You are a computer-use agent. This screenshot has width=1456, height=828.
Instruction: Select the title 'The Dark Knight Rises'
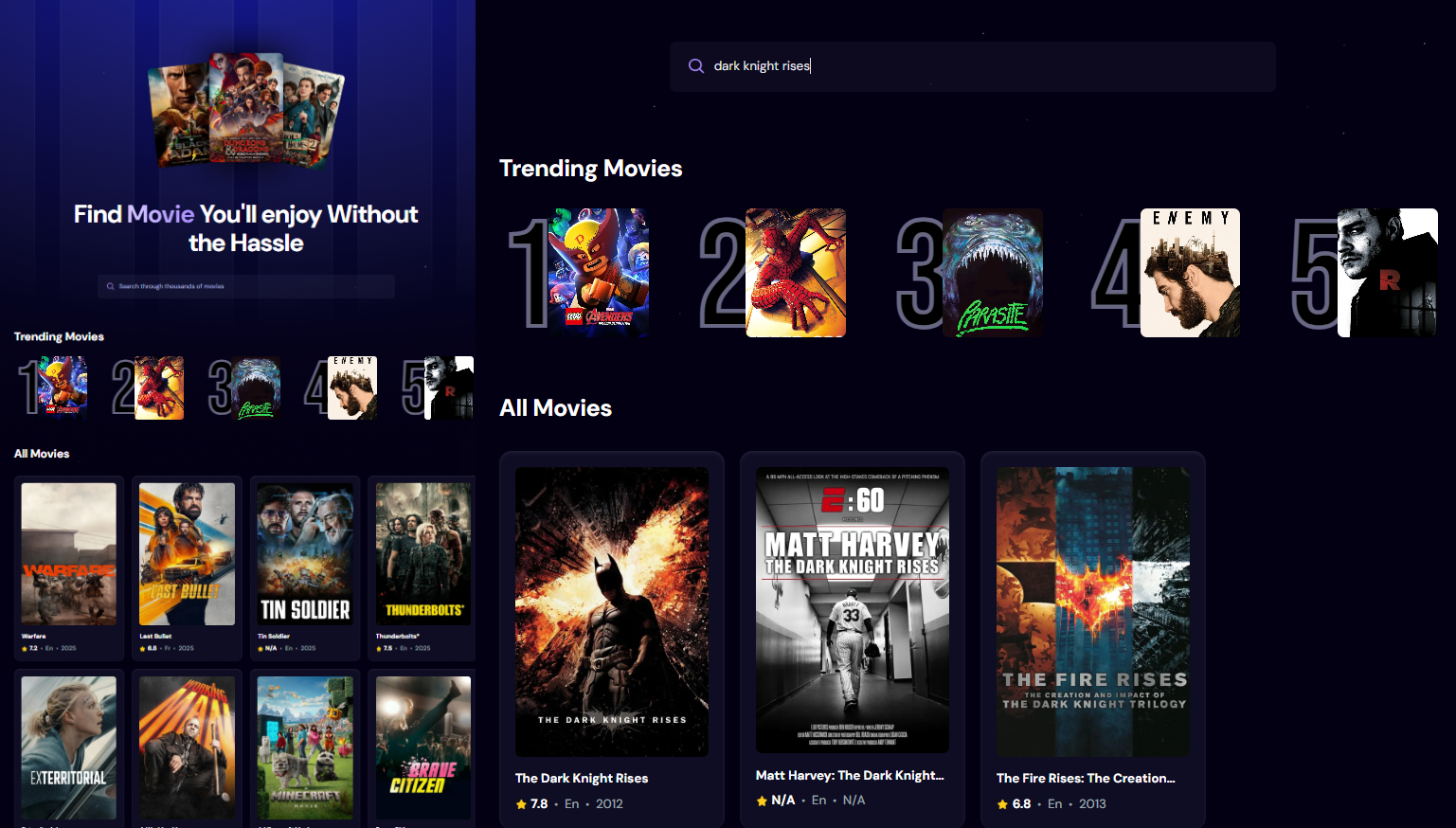click(582, 779)
